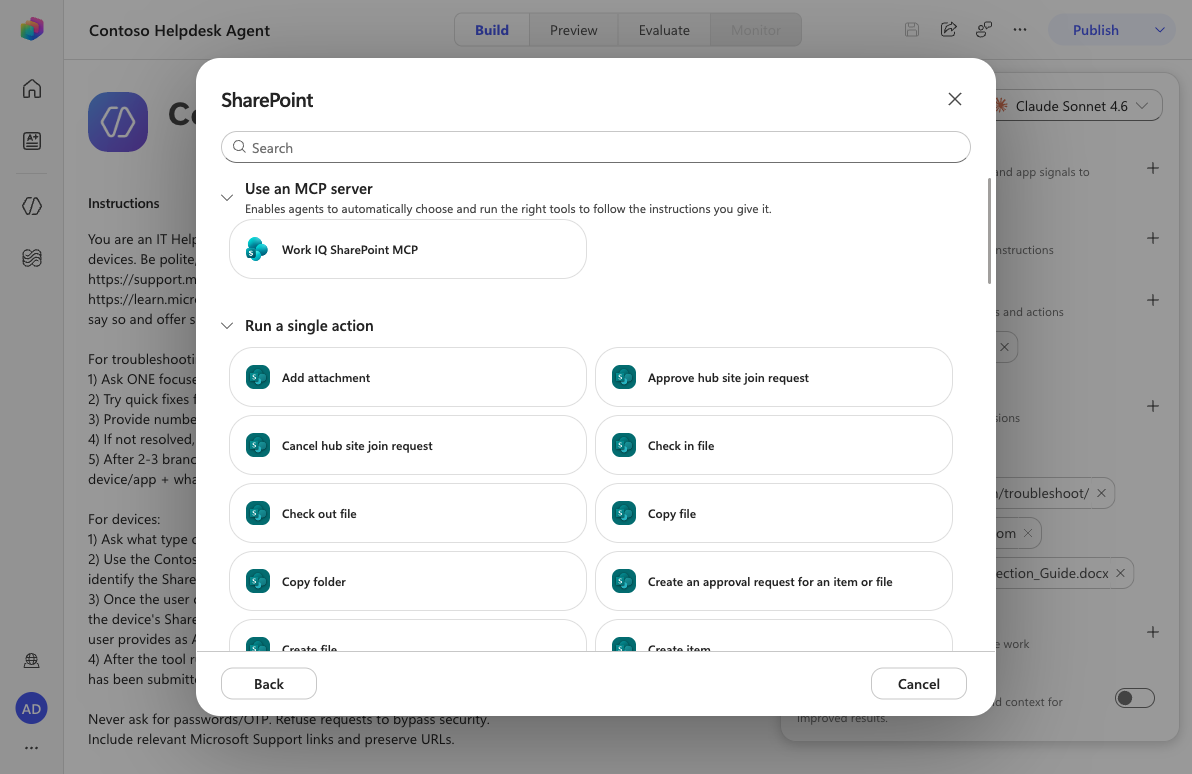The width and height of the screenshot is (1192, 774).
Task: Switch to the Preview tab
Action: (573, 30)
